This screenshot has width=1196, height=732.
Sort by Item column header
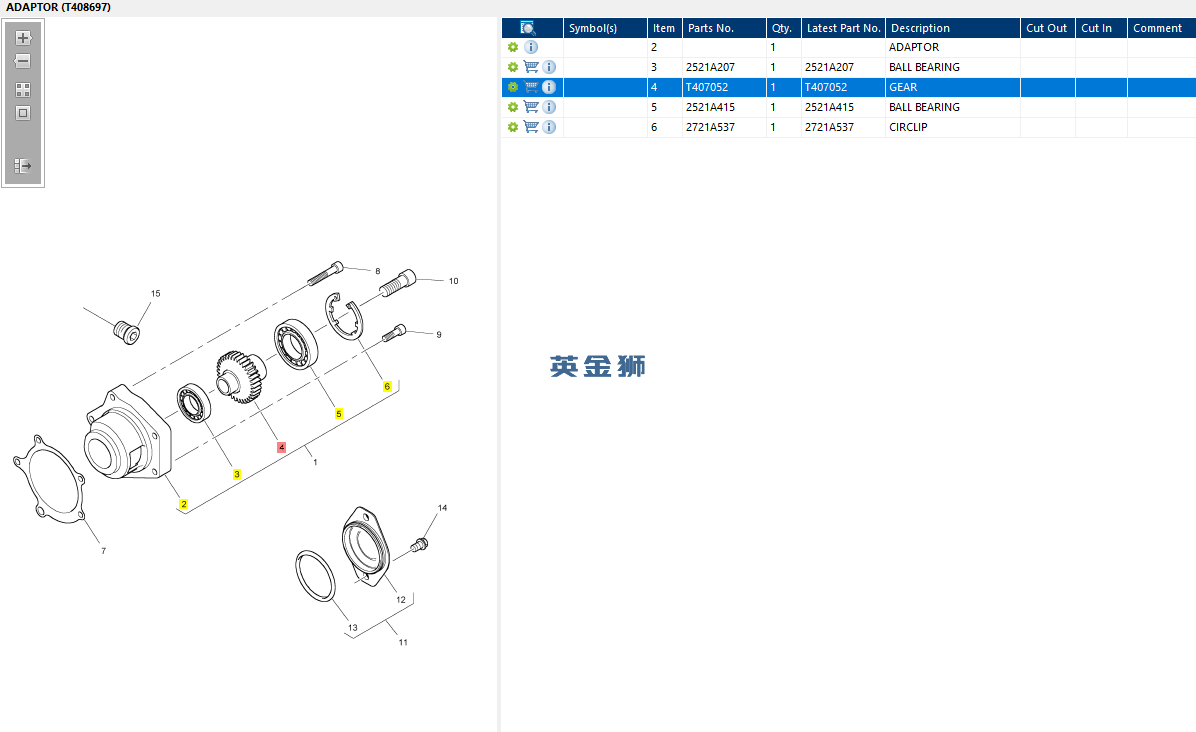(x=664, y=28)
